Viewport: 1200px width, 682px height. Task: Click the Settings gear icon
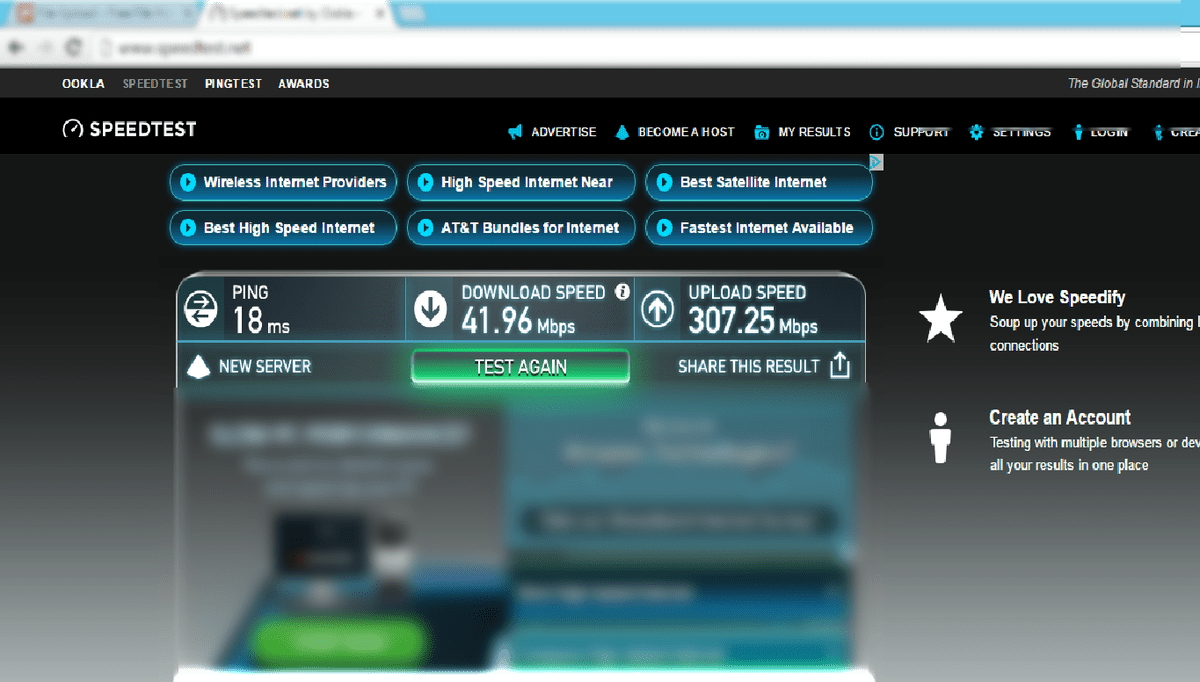coord(976,132)
